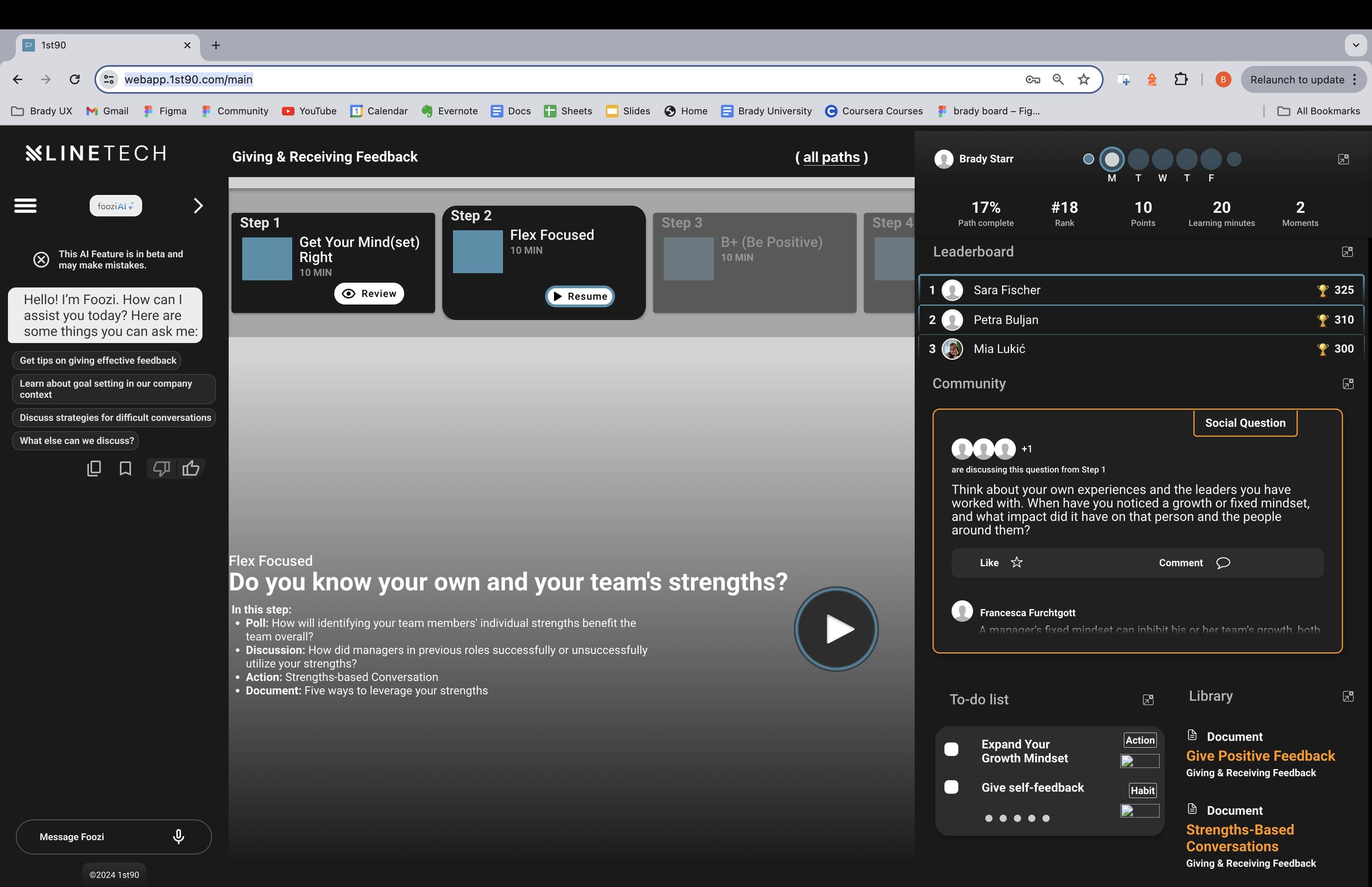
Task: Select the first to-do pagination dot
Action: pyautogui.click(x=988, y=818)
